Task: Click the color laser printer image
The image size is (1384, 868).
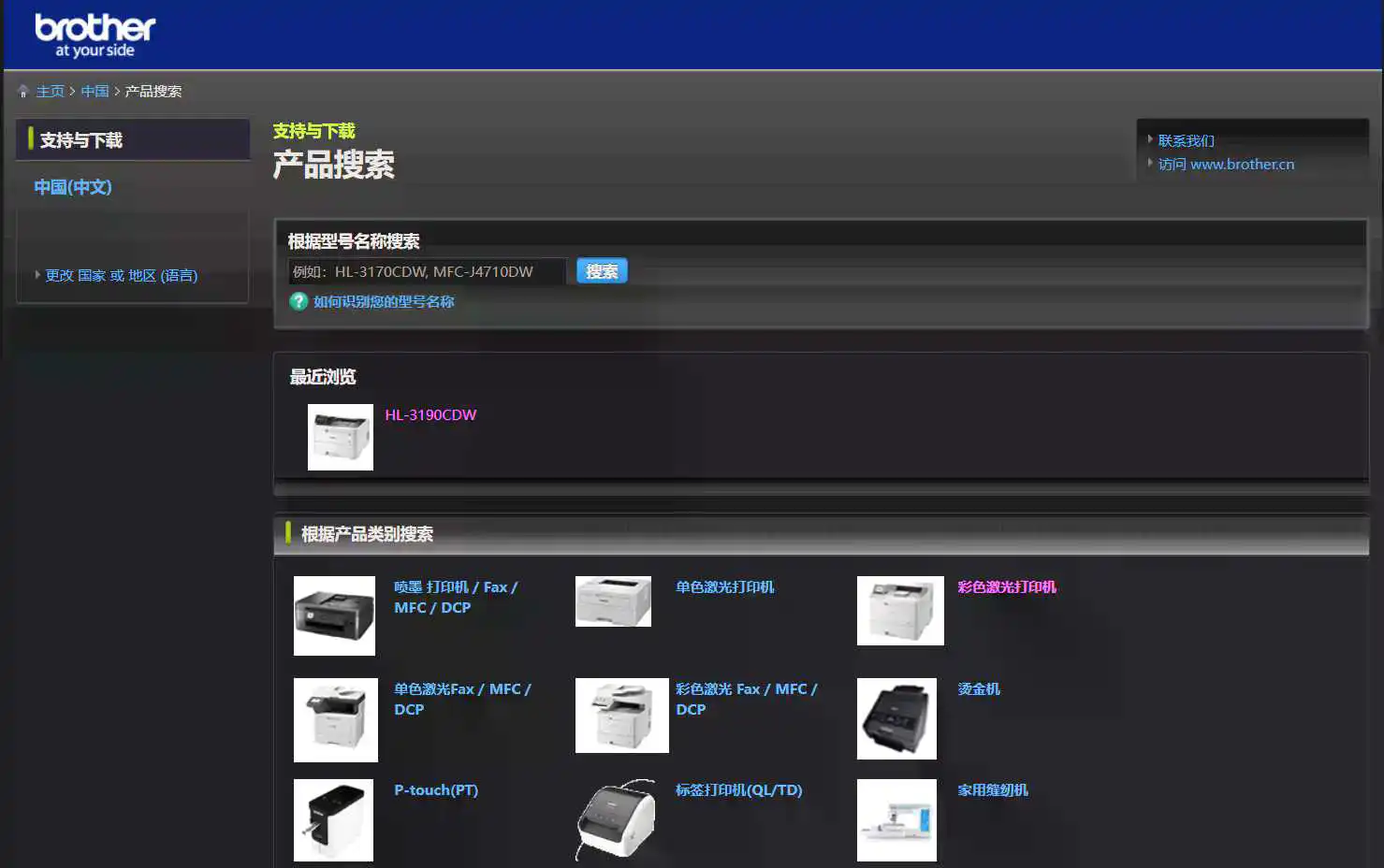Action: click(900, 611)
